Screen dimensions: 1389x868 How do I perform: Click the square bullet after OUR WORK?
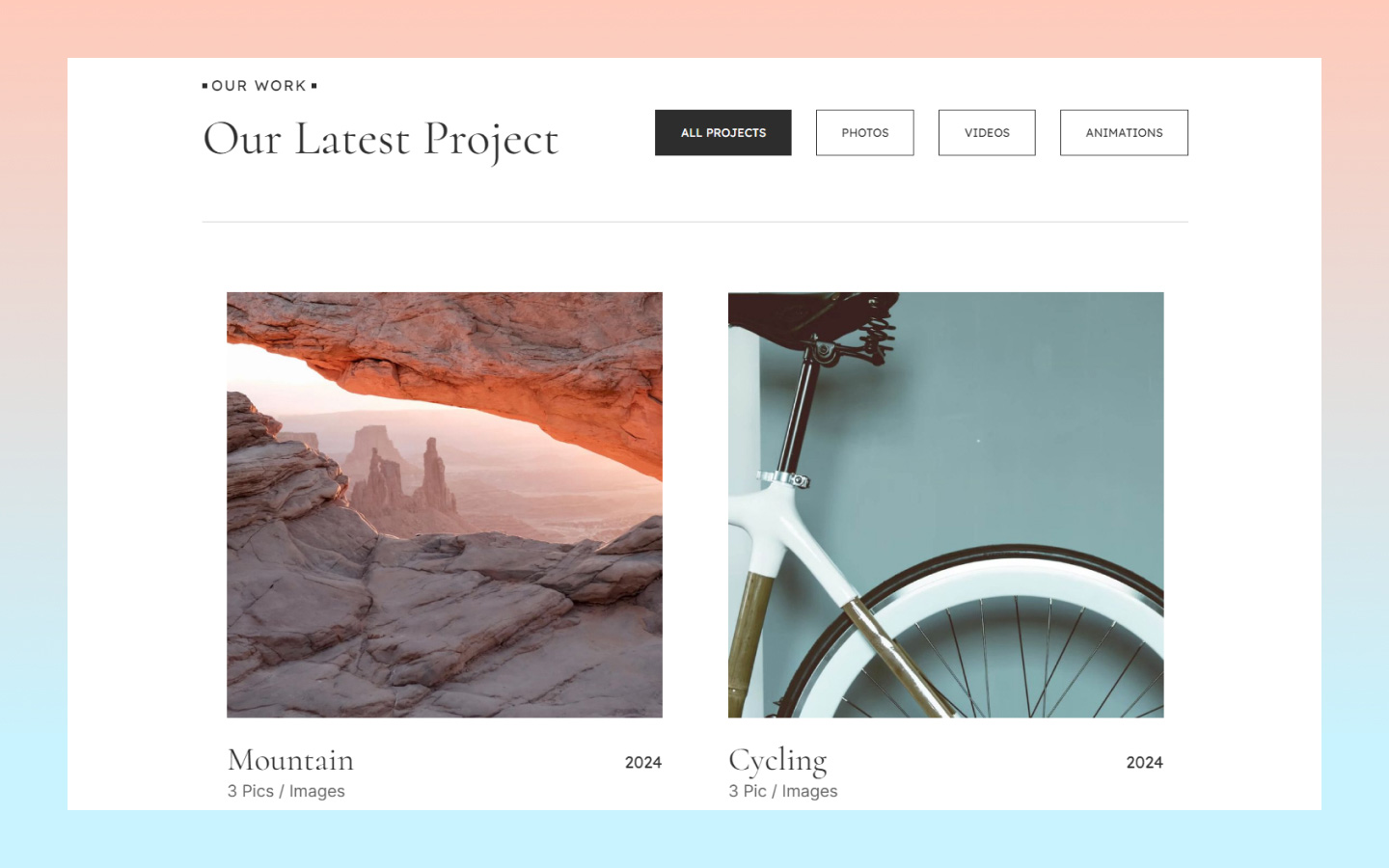pyautogui.click(x=313, y=86)
